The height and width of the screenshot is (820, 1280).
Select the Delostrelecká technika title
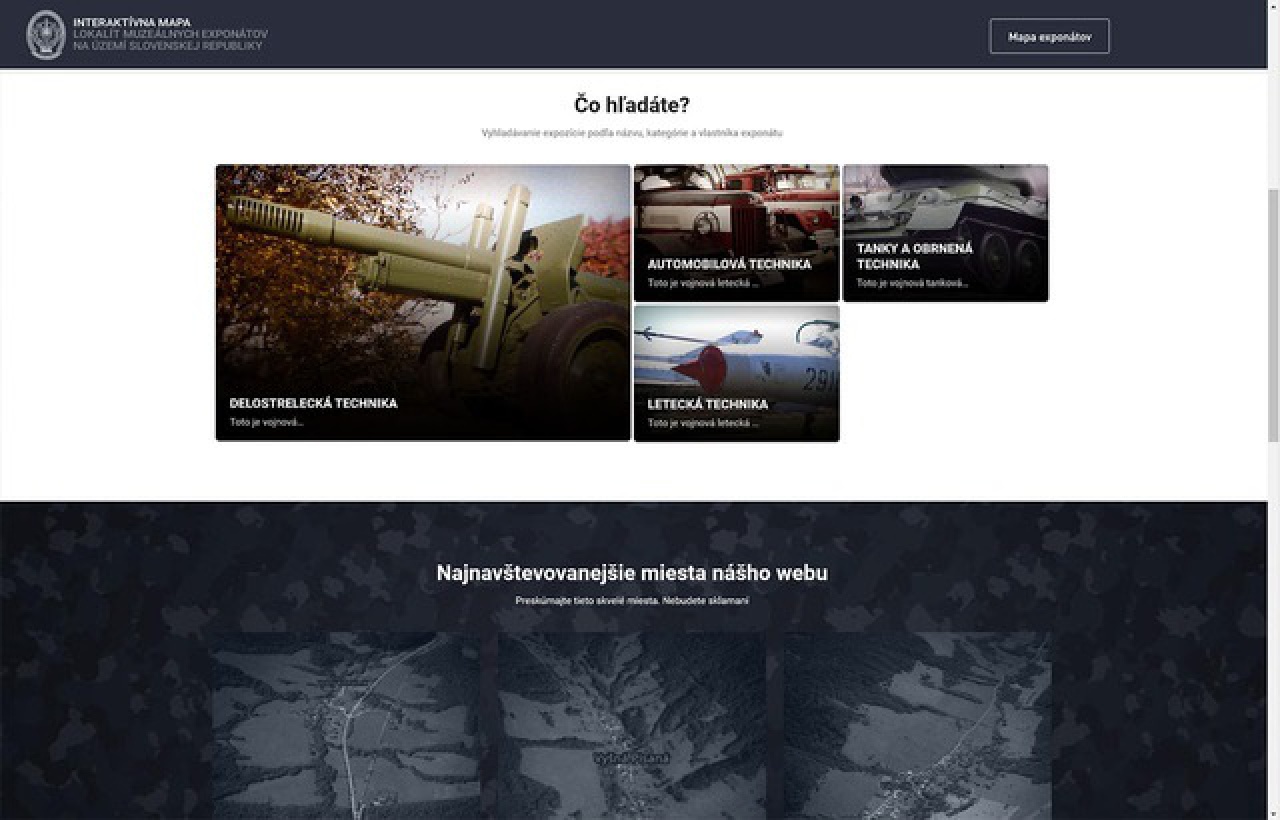(x=313, y=403)
